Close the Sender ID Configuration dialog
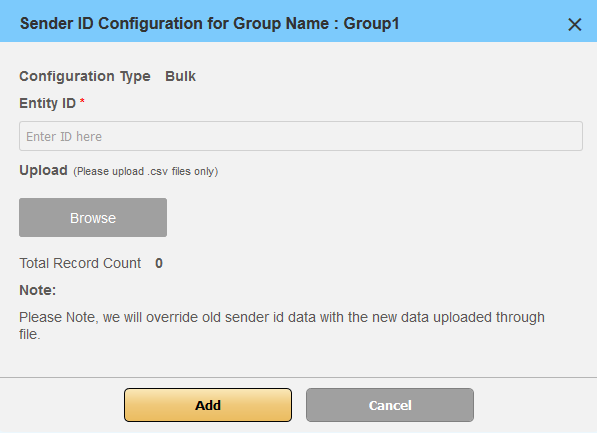This screenshot has height=433, width=597. [x=575, y=25]
